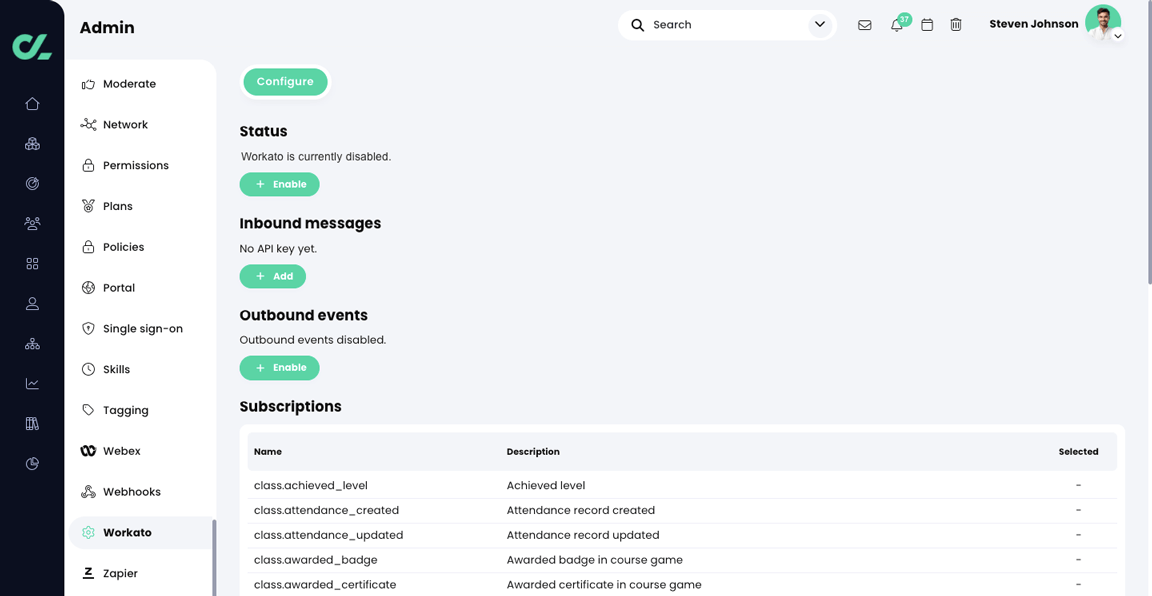Select the class.awarded_certificate row
Viewport: 1152px width, 596px height.
(682, 585)
